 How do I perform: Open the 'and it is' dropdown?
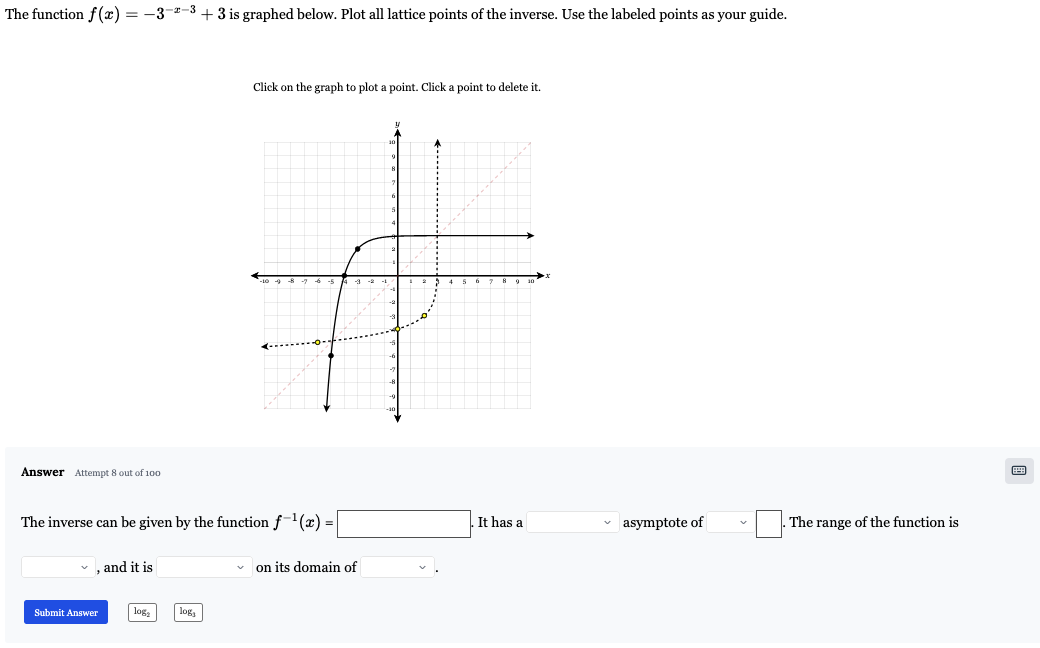point(204,566)
